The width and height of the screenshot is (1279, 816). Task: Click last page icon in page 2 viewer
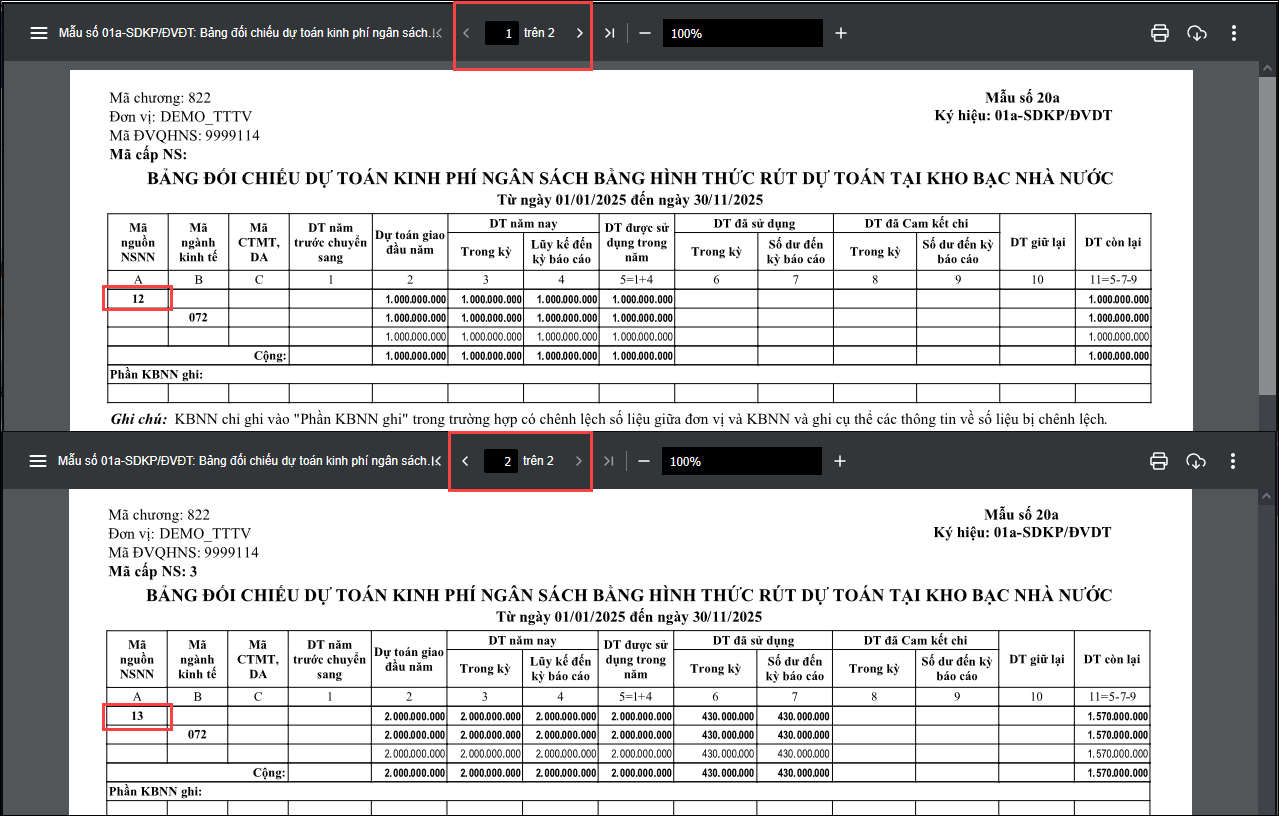[608, 461]
